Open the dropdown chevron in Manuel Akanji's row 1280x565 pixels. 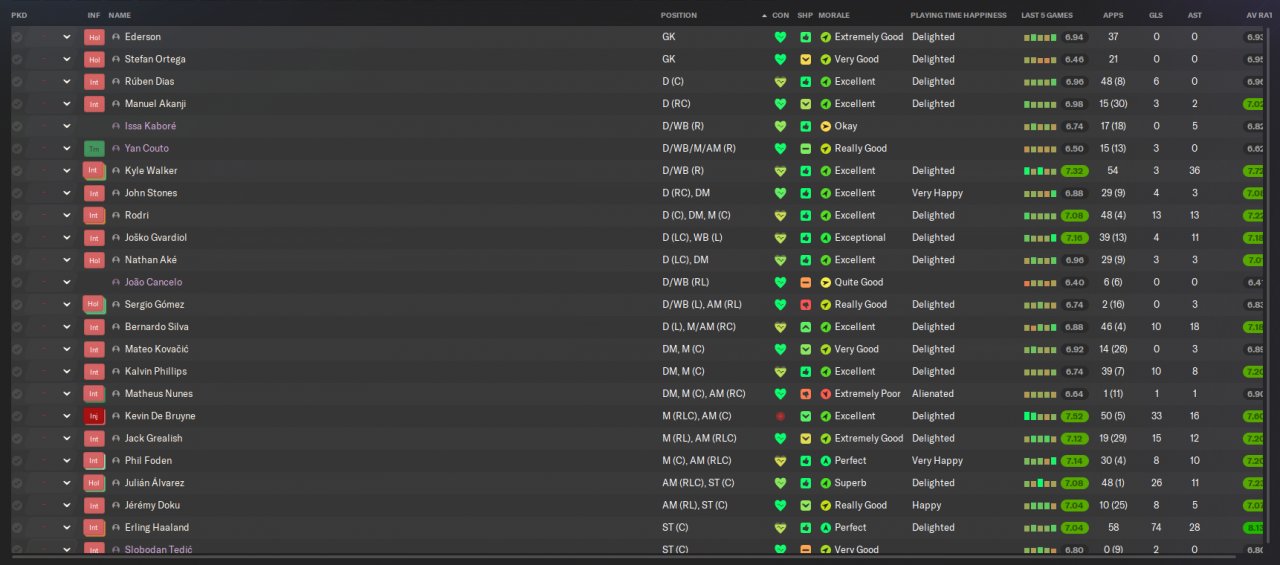point(67,104)
